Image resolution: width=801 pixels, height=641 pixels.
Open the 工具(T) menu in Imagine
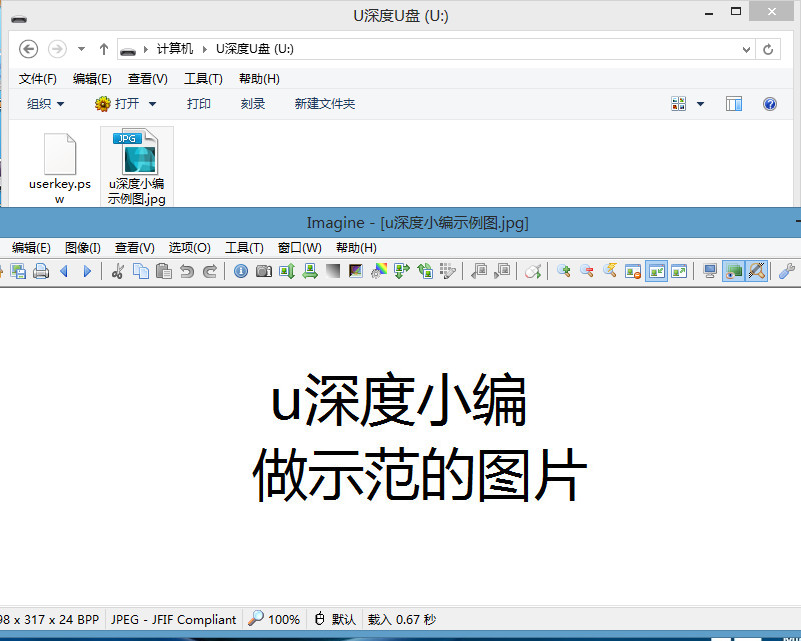244,248
